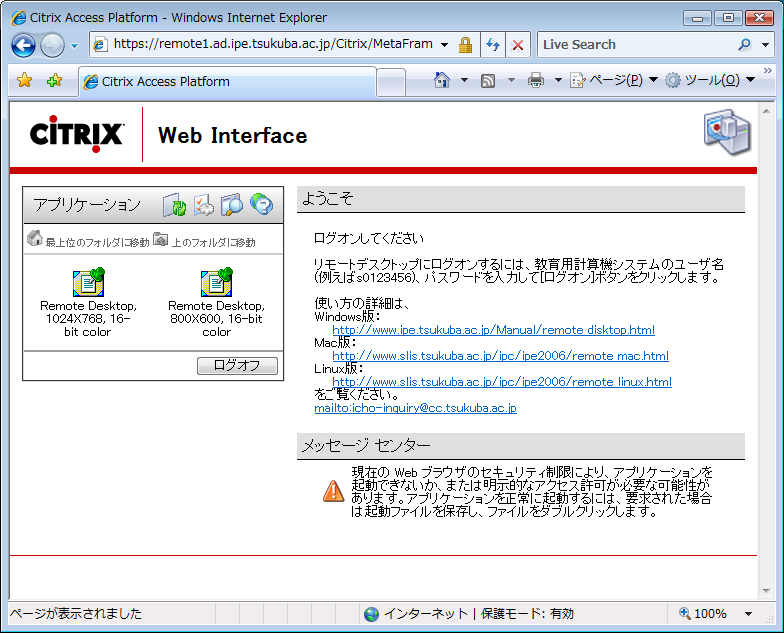The image size is (784, 633).
Task: Click the page scrollbar up arrow
Action: (x=766, y=112)
